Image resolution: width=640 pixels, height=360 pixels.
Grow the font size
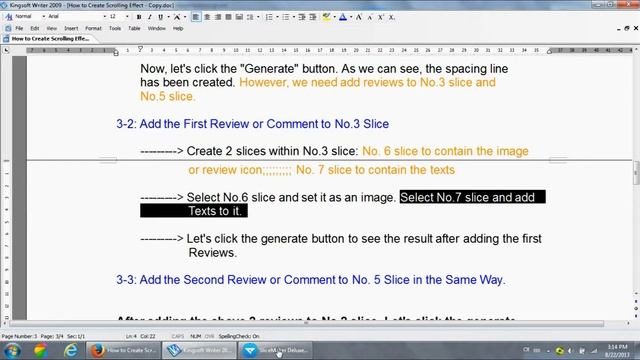click(359, 17)
